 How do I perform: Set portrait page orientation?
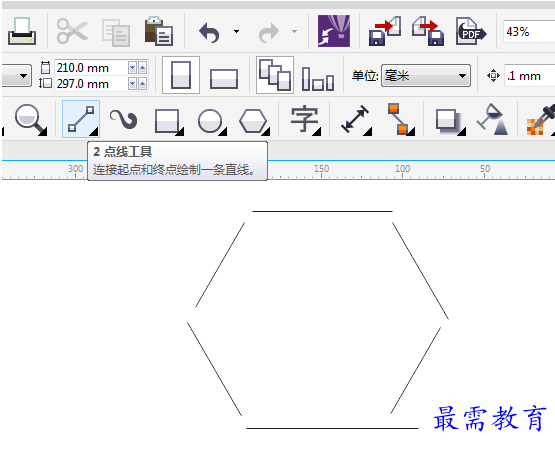pos(181,75)
